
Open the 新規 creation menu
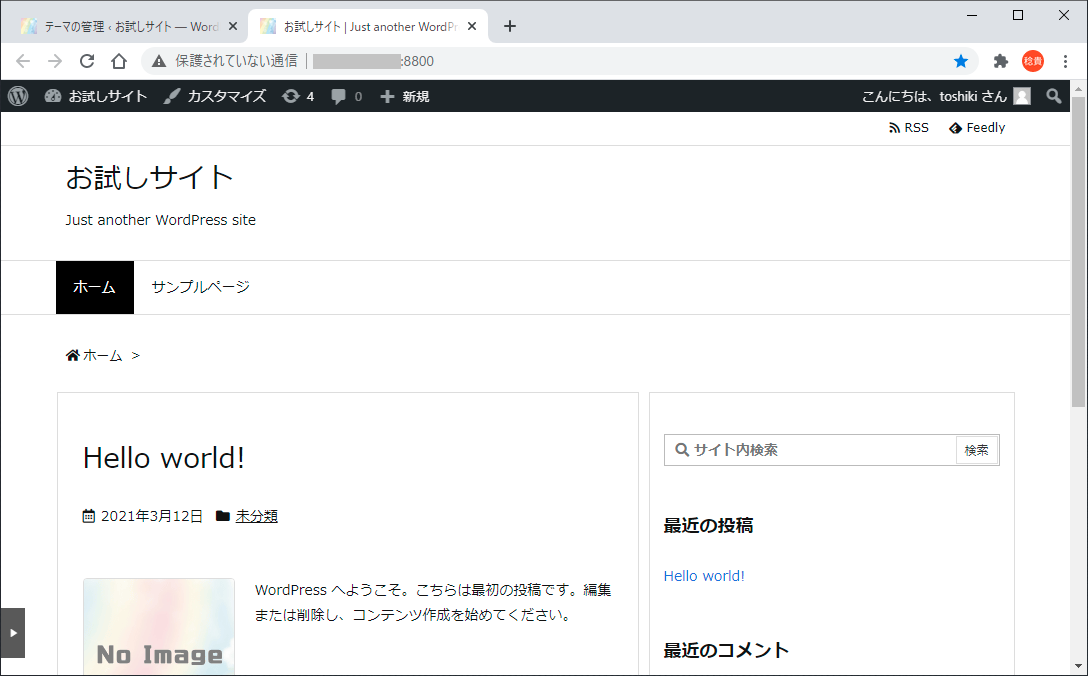point(404,96)
